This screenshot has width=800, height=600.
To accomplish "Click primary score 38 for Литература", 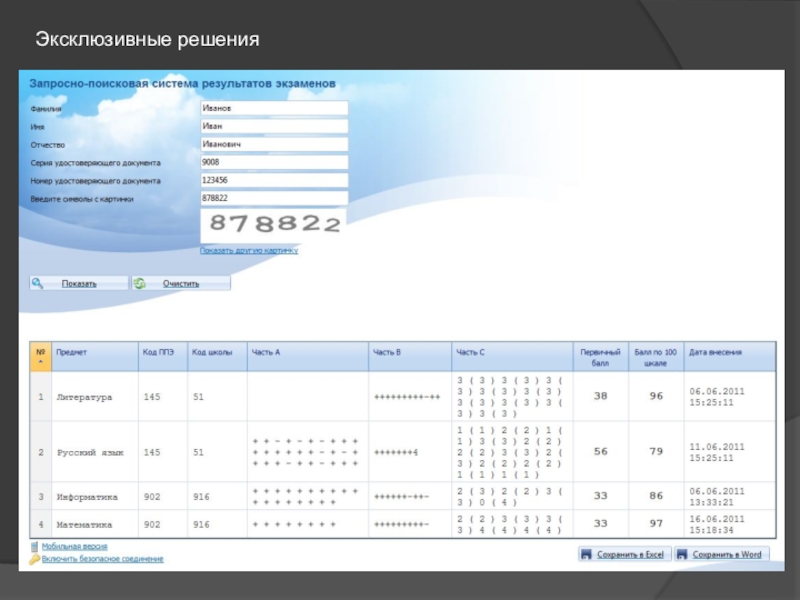I will coord(601,396).
